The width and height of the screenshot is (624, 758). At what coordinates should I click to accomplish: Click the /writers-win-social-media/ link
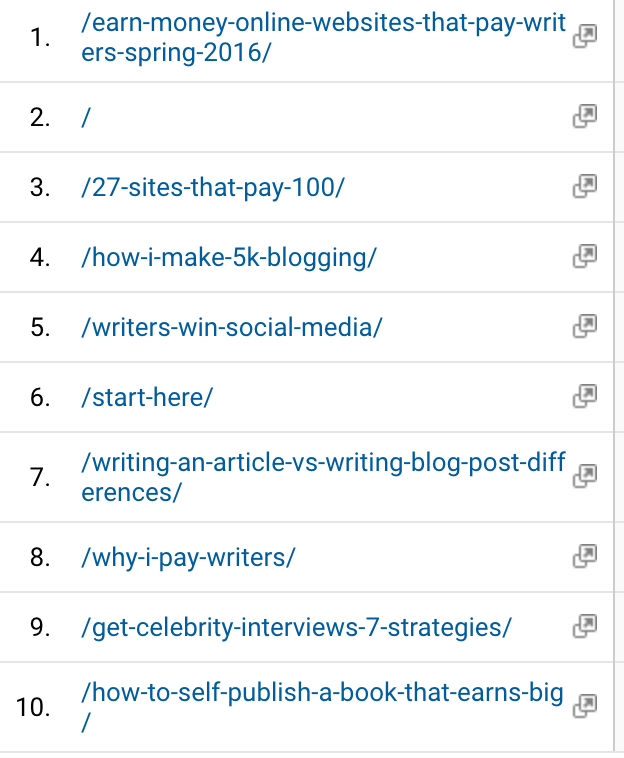232,327
